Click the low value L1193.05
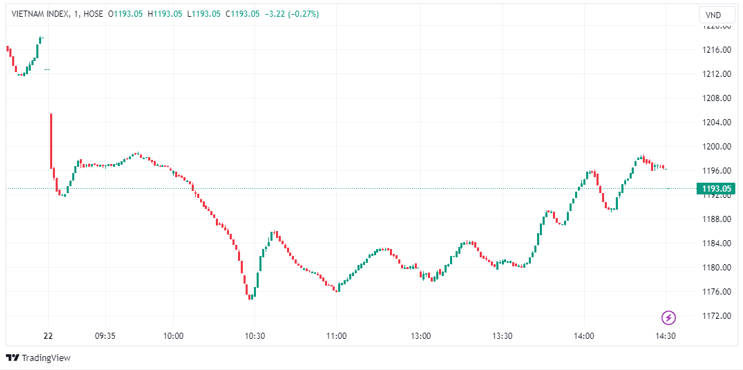 click(204, 15)
